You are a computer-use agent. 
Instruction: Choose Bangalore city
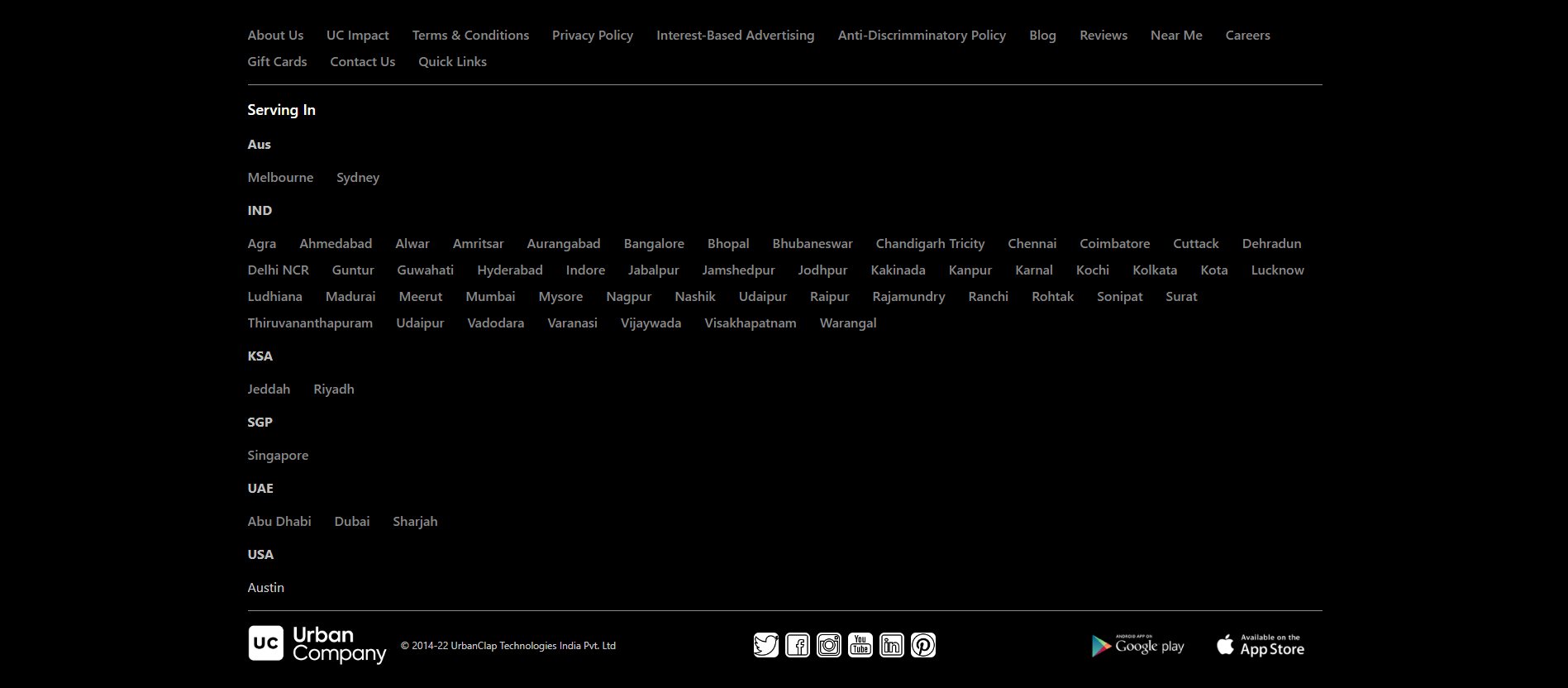coord(654,244)
